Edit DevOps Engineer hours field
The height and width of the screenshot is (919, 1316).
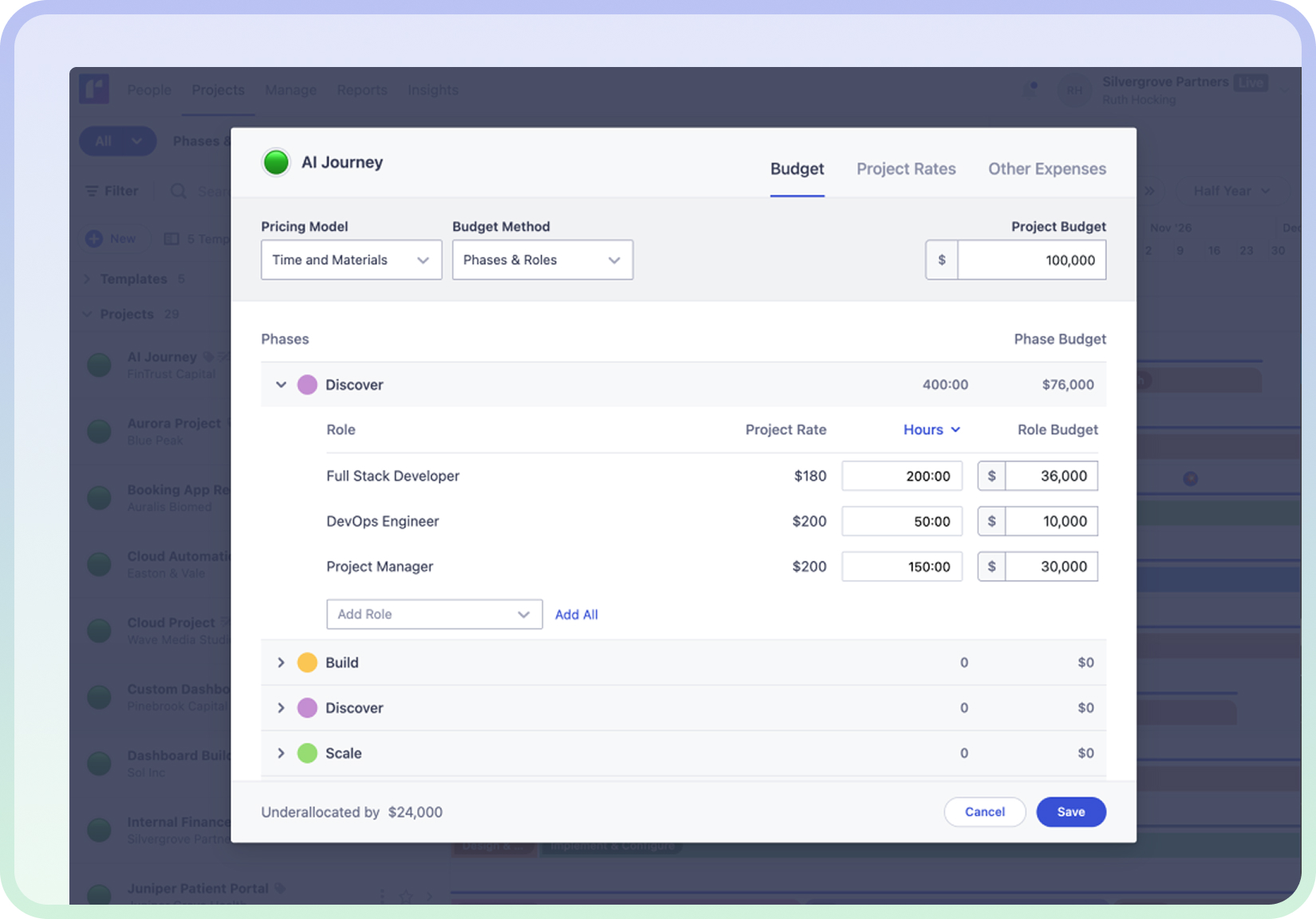pyautogui.click(x=901, y=522)
